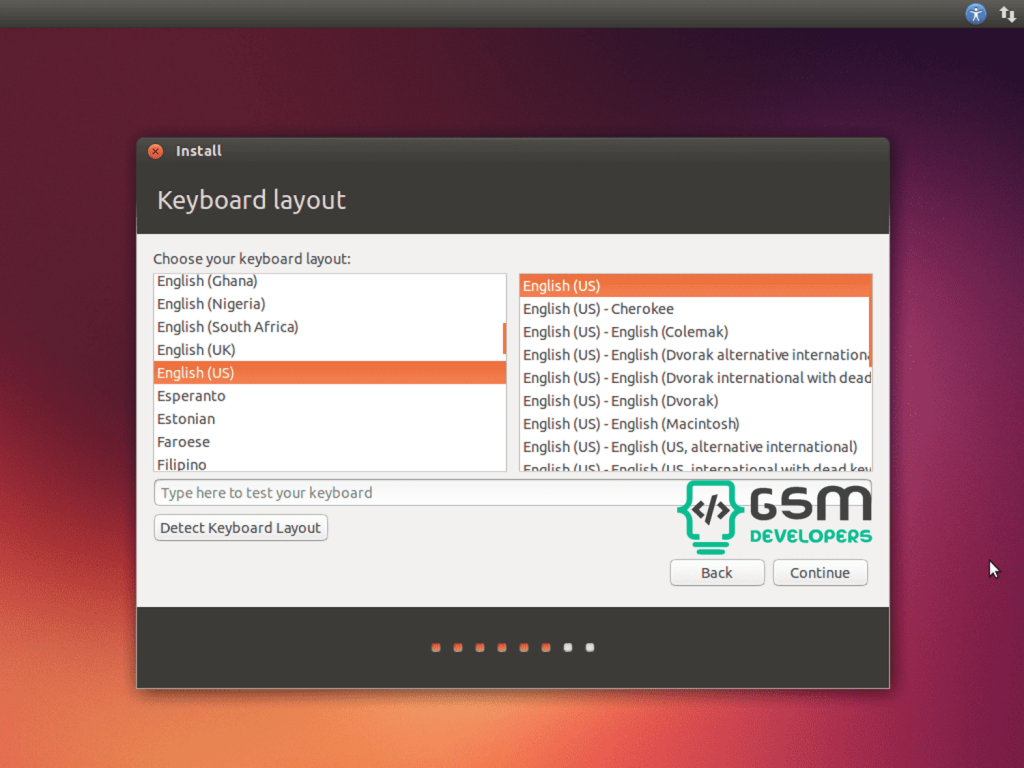
Task: Select Esperanto from the layout list
Action: coord(191,396)
